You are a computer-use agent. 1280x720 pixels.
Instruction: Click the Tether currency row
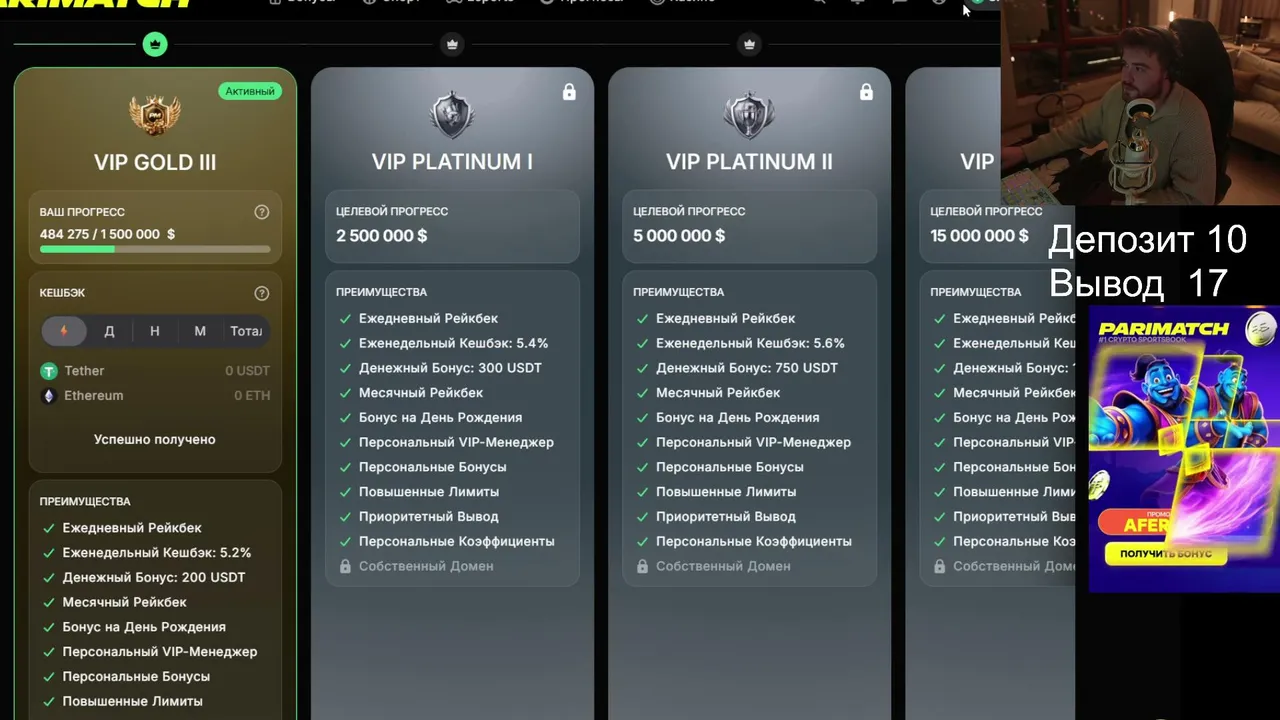(155, 371)
